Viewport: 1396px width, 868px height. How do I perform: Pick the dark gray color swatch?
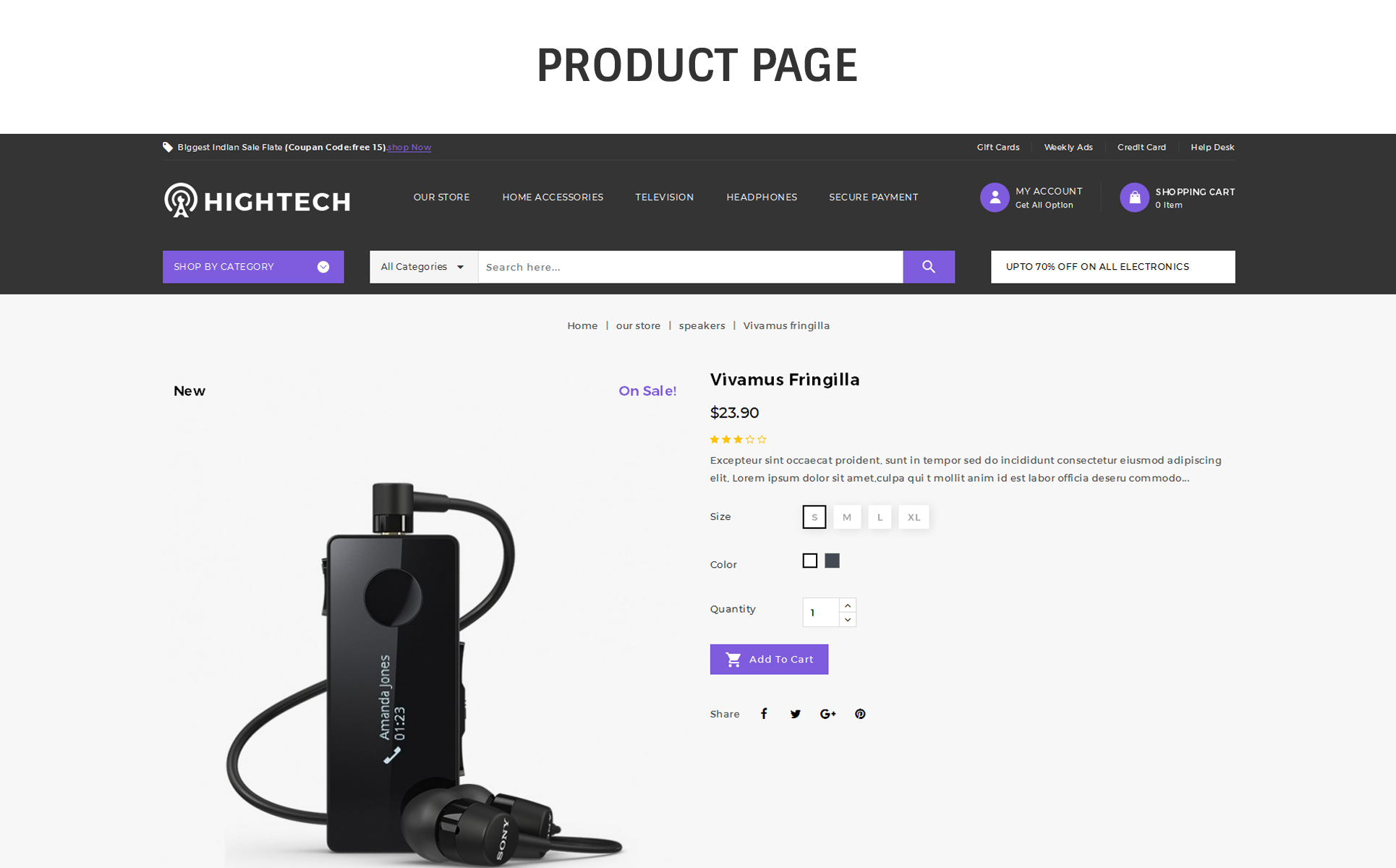[x=833, y=561]
